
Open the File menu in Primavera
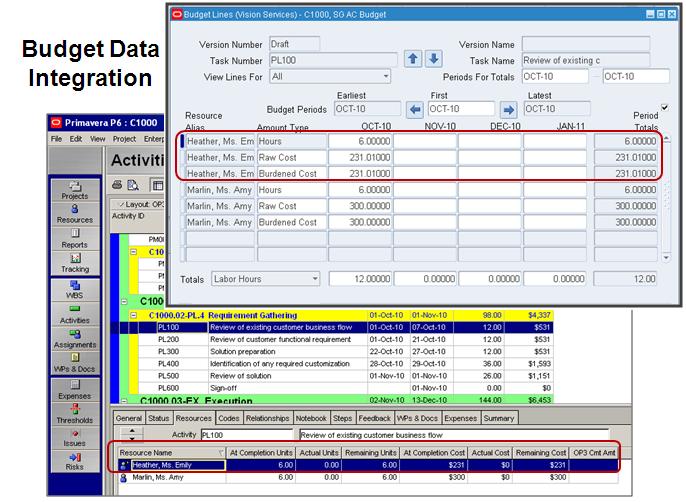pos(56,139)
